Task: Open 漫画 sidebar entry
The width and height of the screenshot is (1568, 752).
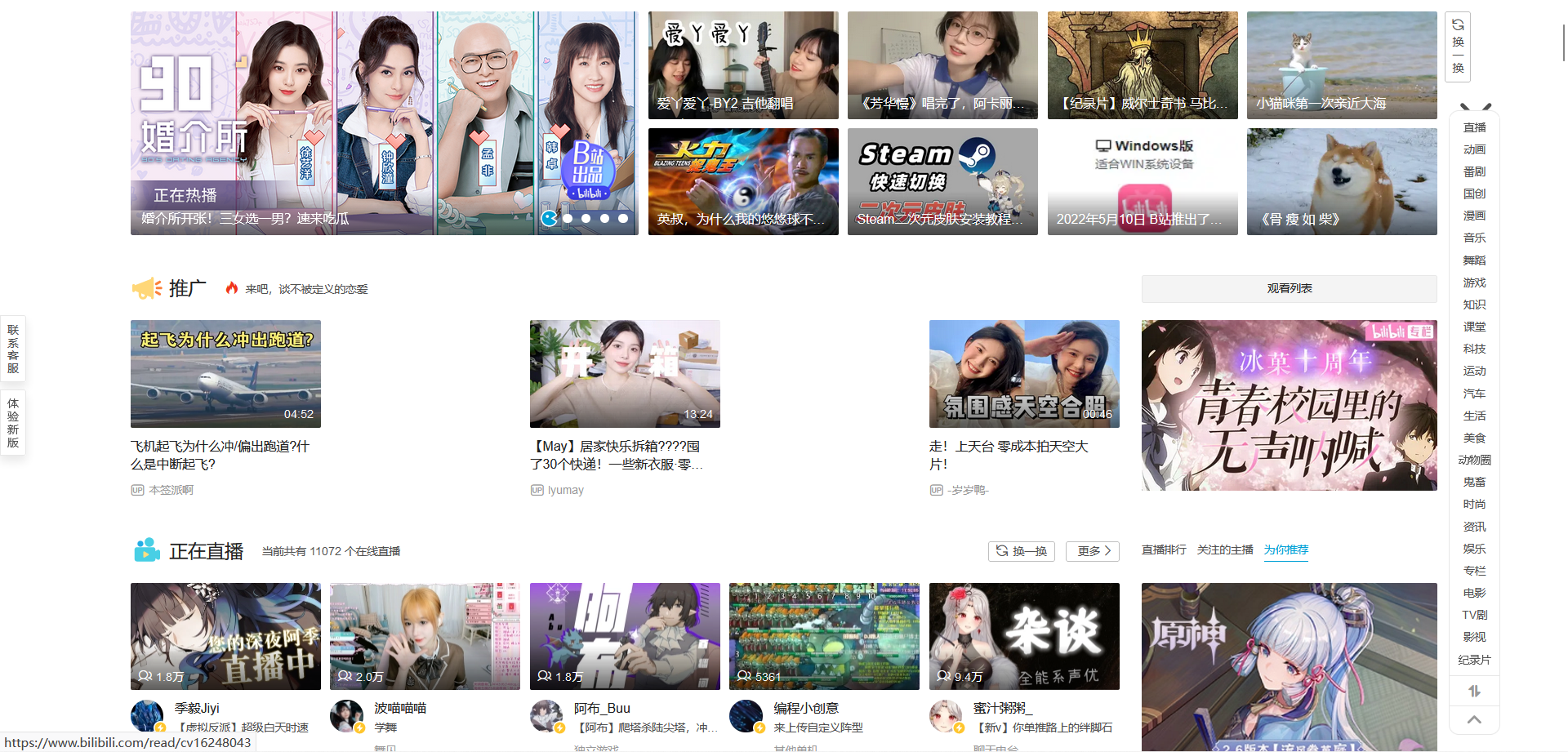Action: click(x=1474, y=216)
